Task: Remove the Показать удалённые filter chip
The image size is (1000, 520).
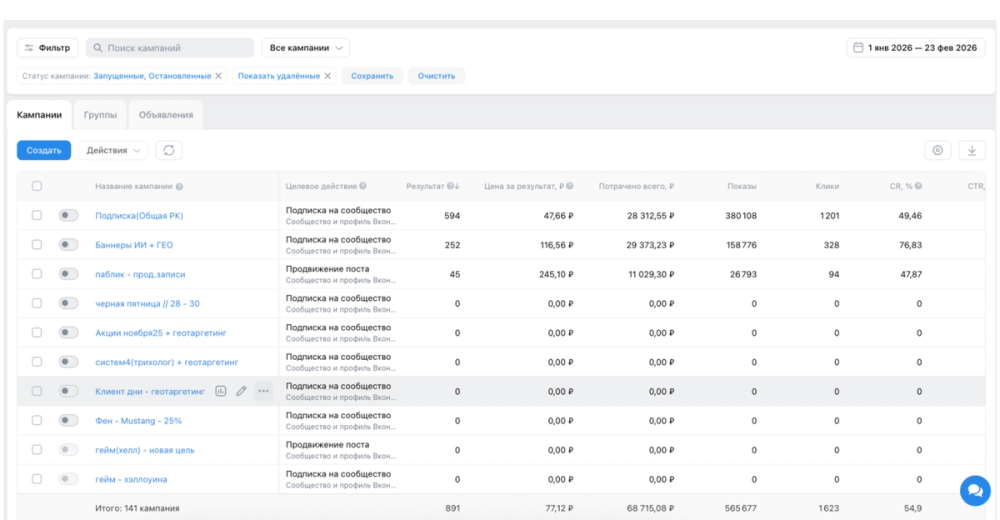Action: 328,76
